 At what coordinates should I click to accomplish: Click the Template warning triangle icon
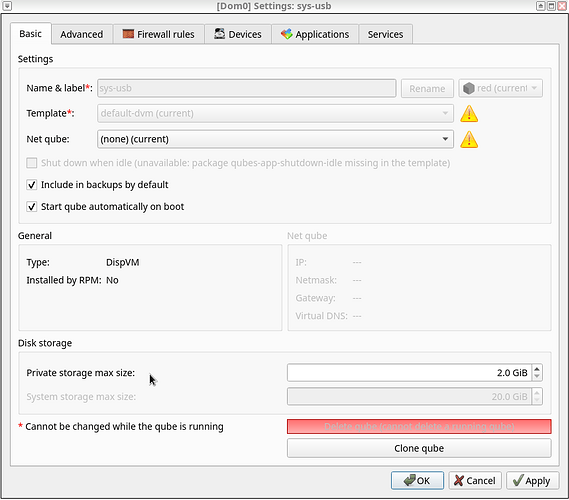point(469,114)
